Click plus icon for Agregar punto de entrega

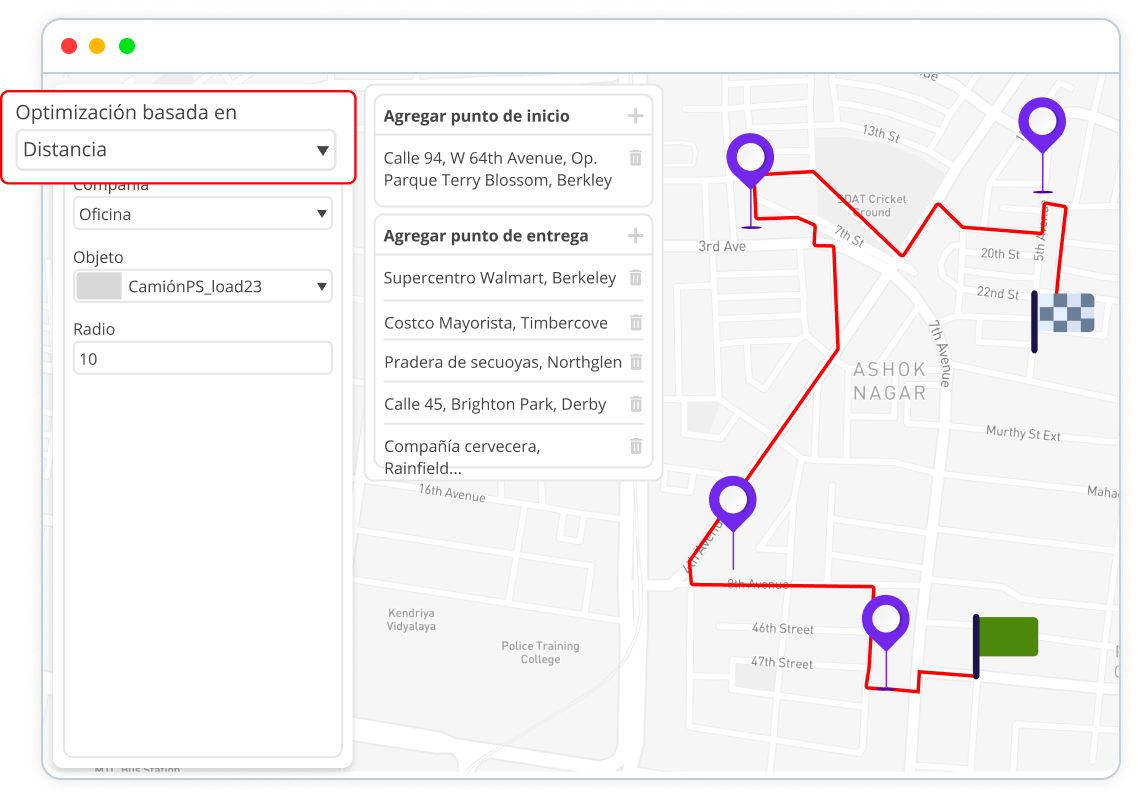(x=635, y=236)
